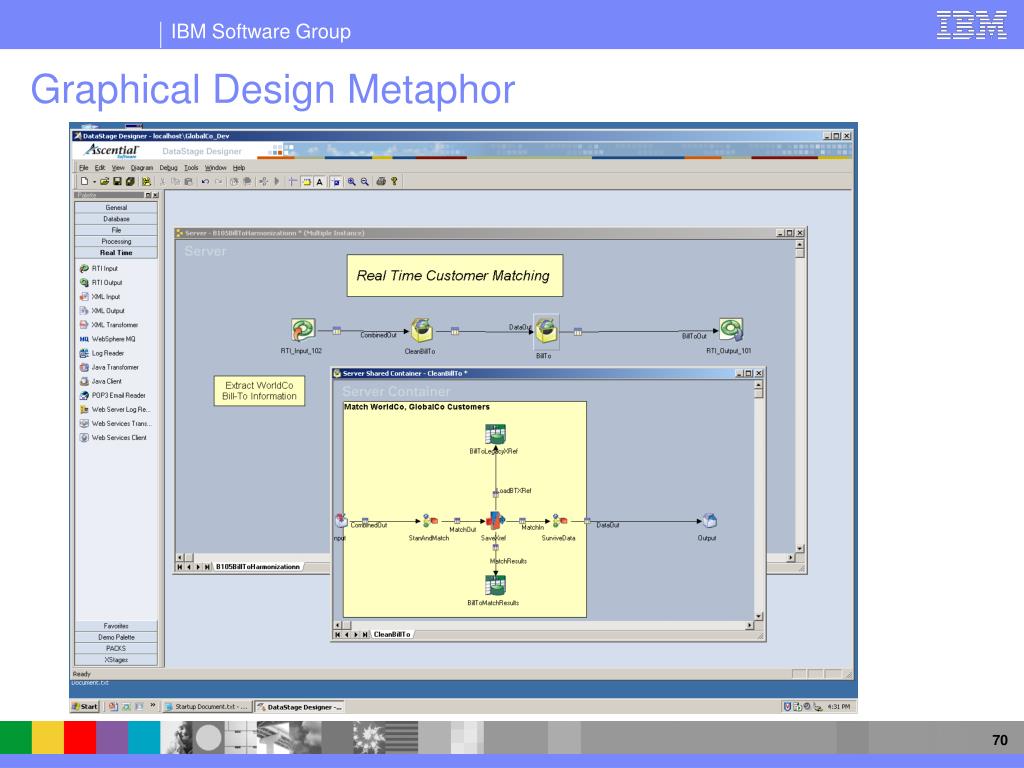Select XML Output palette stage
The image size is (1024, 768).
pyautogui.click(x=102, y=311)
